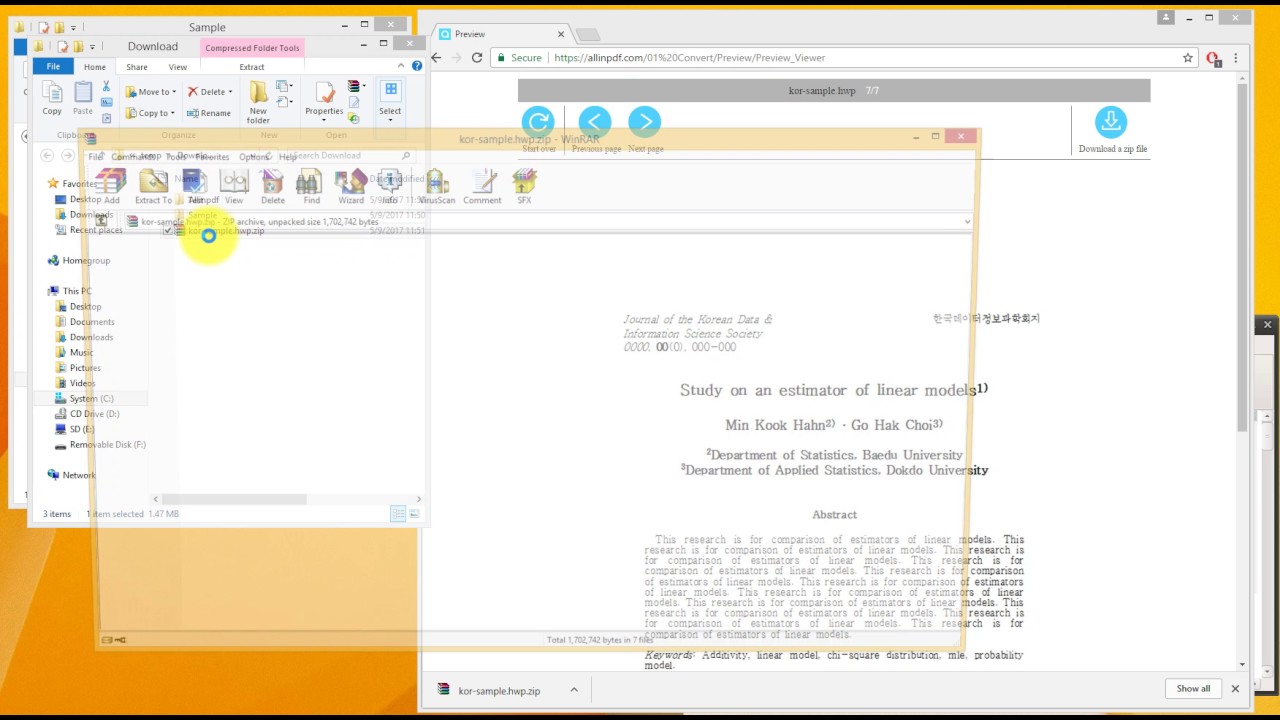
Task: Open File tab in Download window
Action: coord(53,67)
